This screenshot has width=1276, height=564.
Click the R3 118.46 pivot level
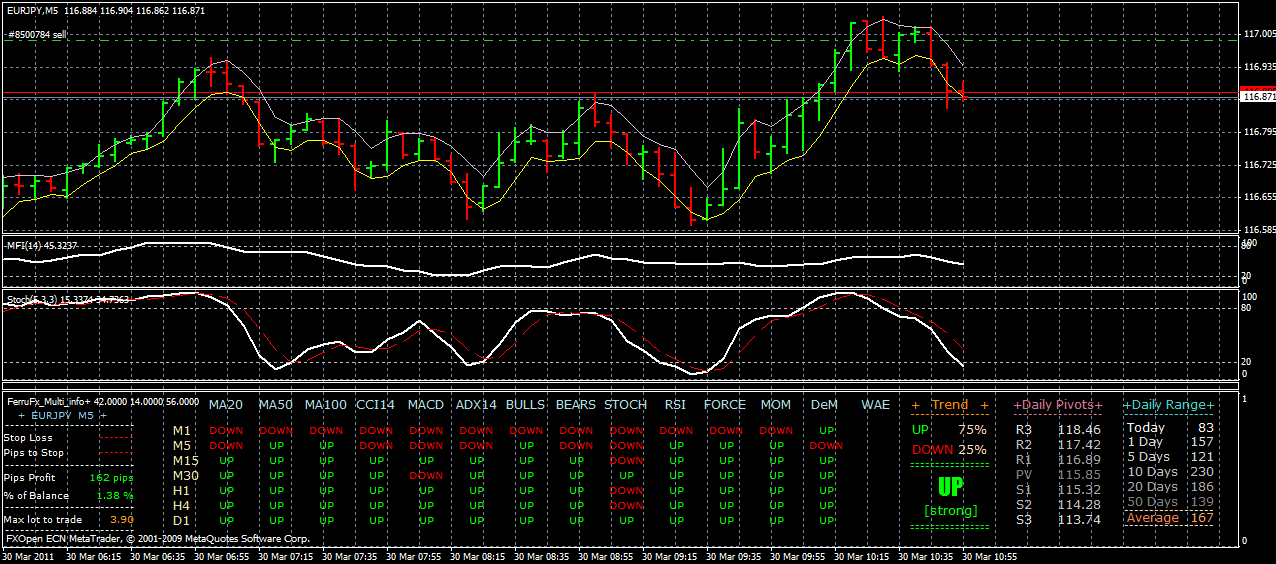(x=1058, y=430)
